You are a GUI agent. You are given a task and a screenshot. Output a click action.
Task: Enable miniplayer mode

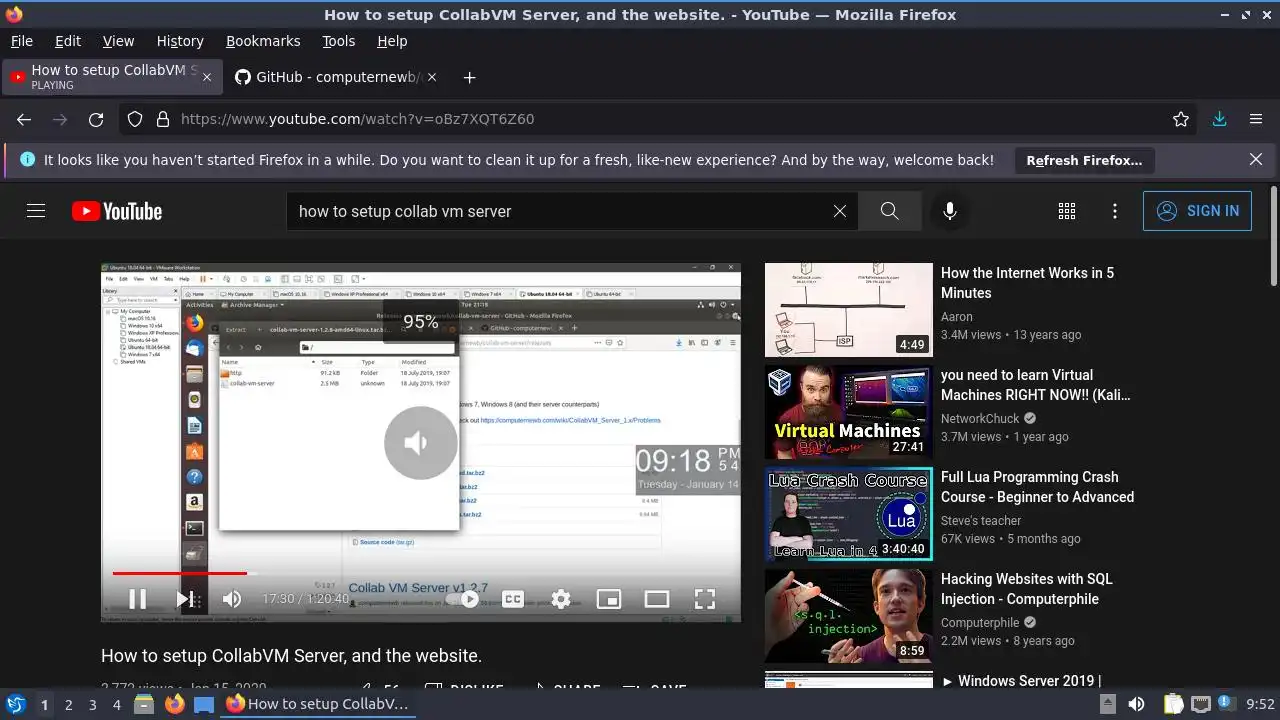tap(609, 599)
